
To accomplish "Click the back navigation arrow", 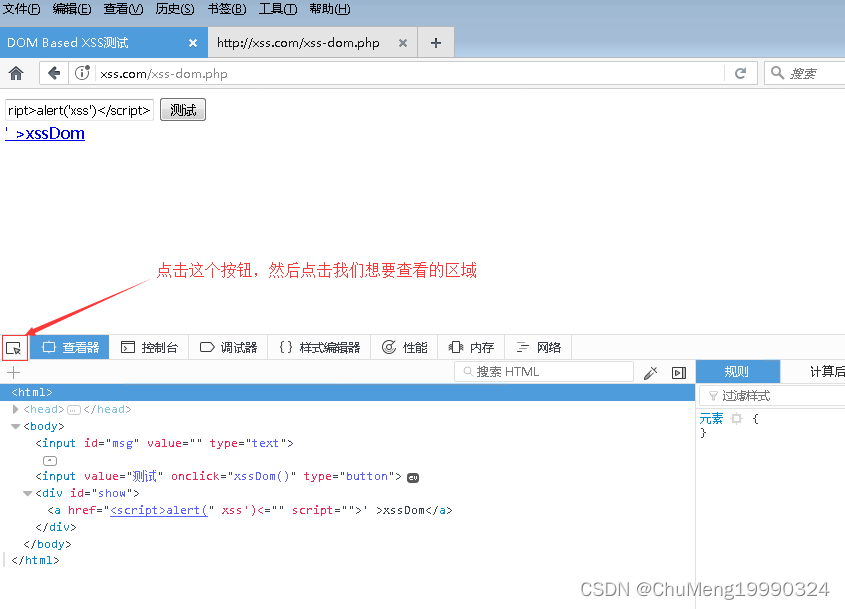I will click(54, 73).
